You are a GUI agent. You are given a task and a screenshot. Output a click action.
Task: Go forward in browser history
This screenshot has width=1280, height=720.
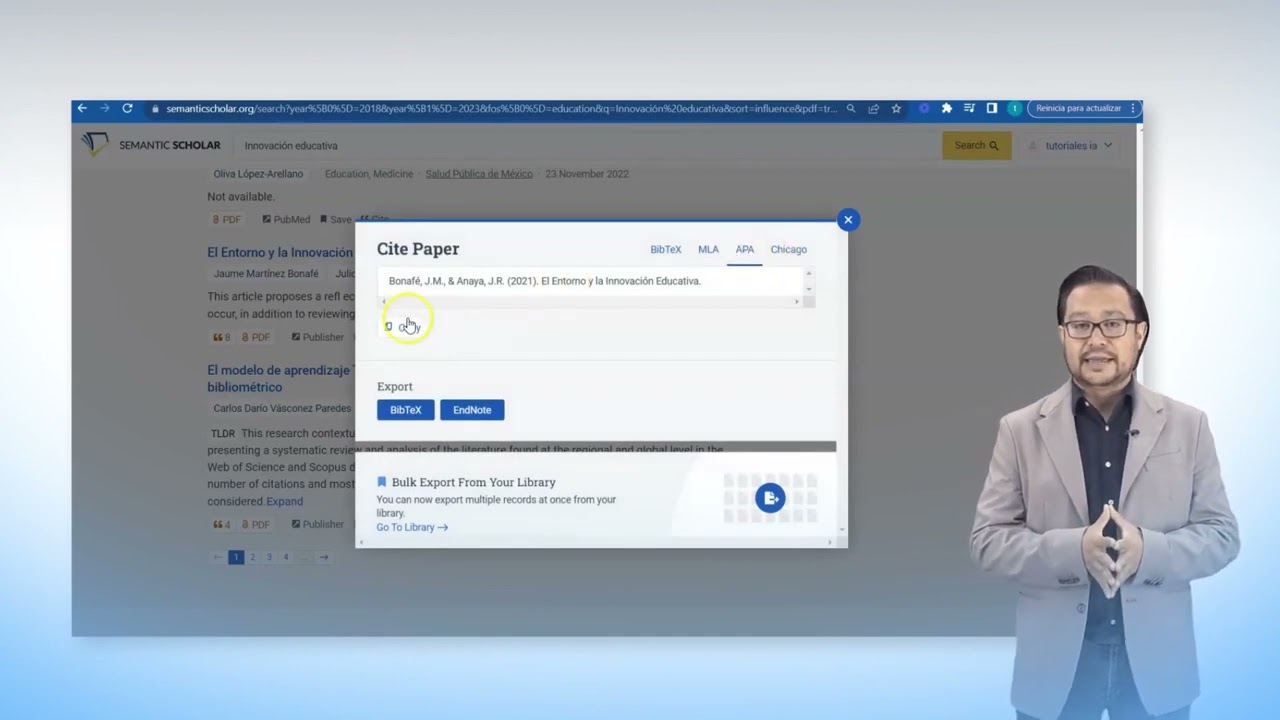pyautogui.click(x=104, y=108)
